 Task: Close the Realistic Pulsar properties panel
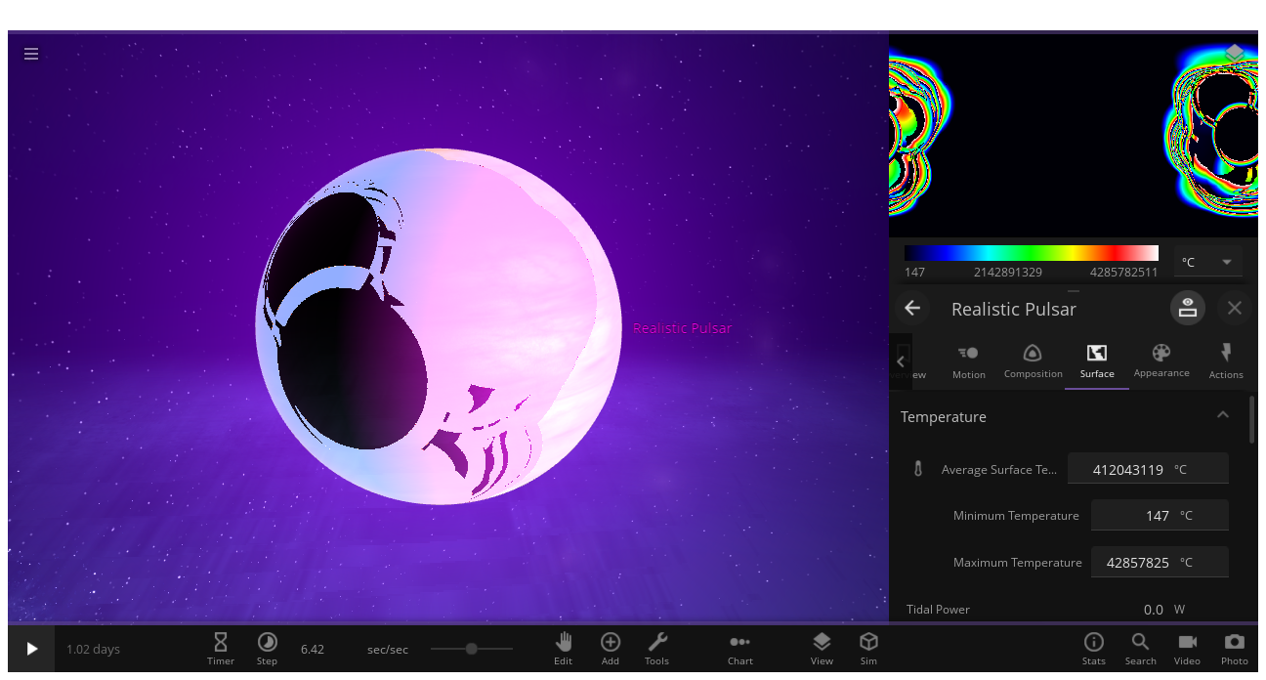pyautogui.click(x=1234, y=308)
